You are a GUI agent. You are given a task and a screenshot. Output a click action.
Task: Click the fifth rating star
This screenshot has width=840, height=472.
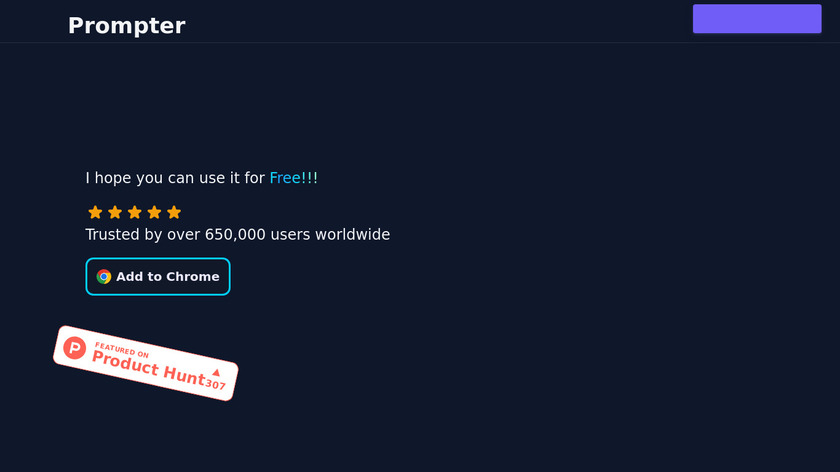point(174,212)
